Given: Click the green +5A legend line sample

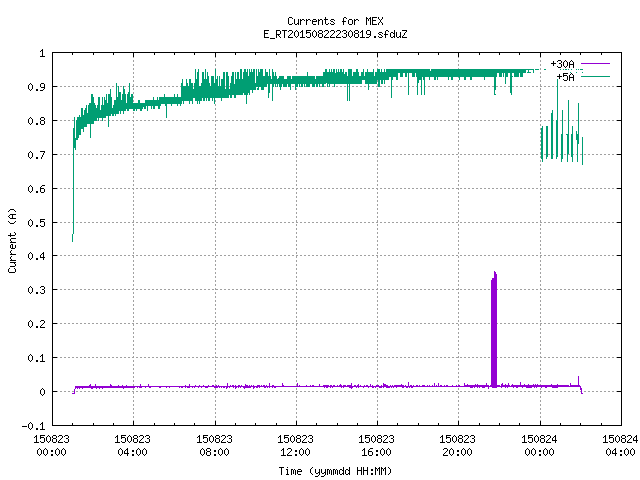Looking at the screenshot, I should [595, 76].
